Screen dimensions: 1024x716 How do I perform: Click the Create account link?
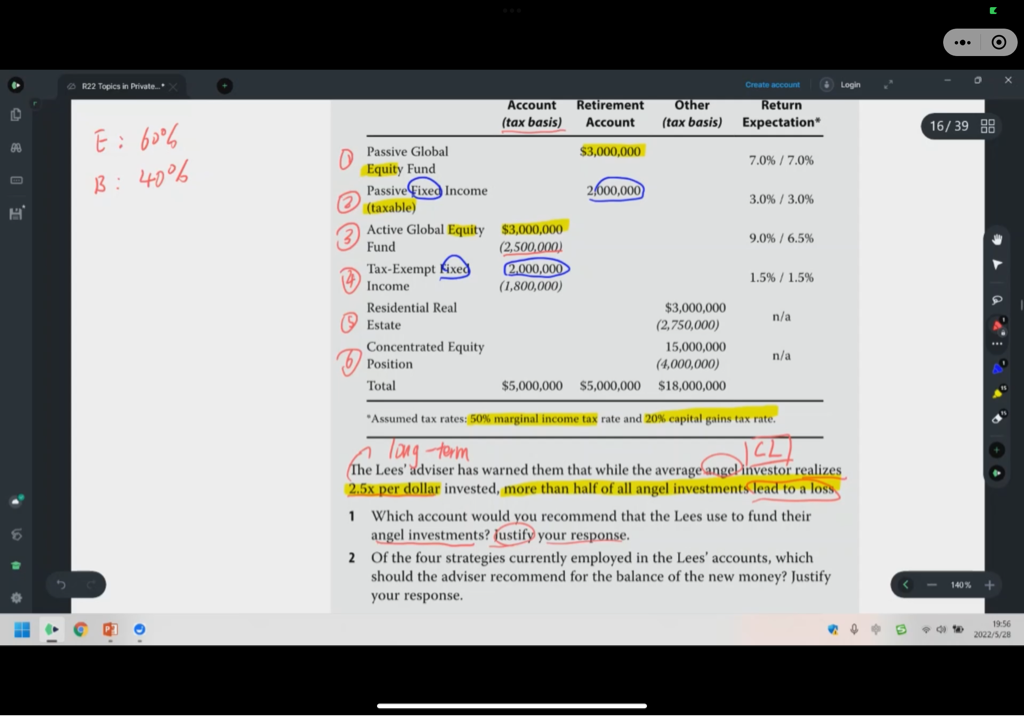[x=772, y=85]
